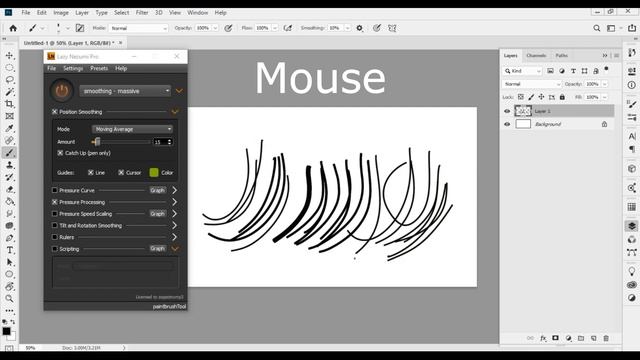Open Lazy Nezumi Settings menu

pos(73,68)
